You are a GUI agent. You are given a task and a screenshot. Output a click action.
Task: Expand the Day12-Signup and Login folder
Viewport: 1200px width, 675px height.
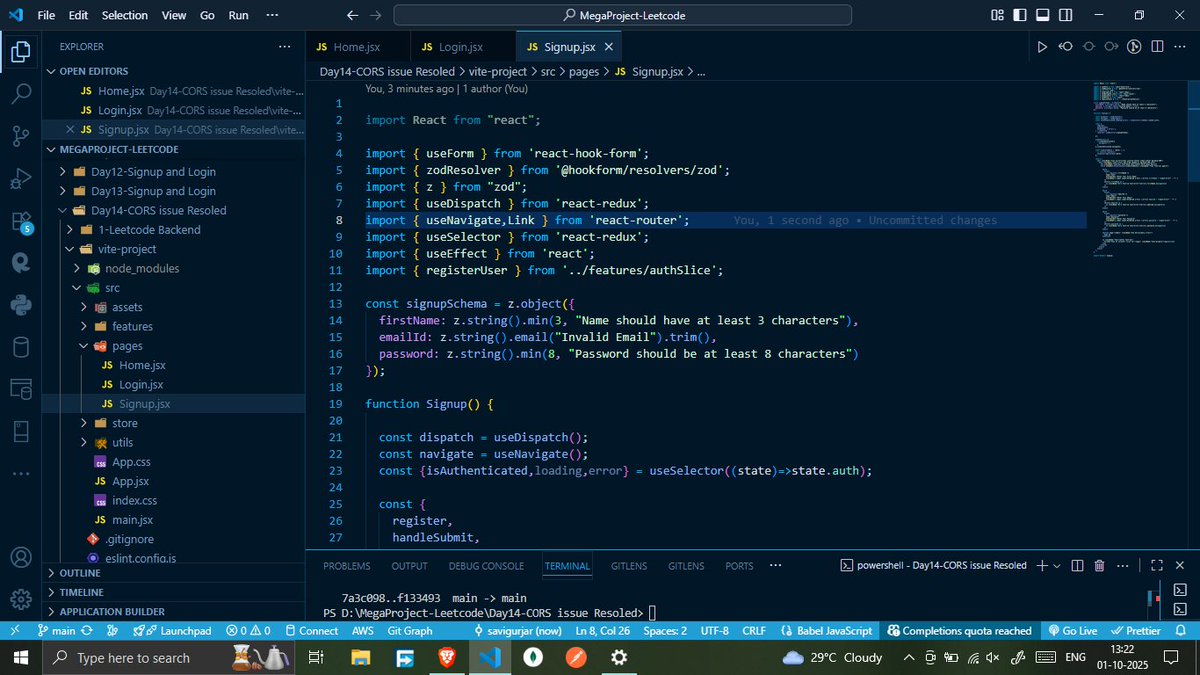pos(153,171)
